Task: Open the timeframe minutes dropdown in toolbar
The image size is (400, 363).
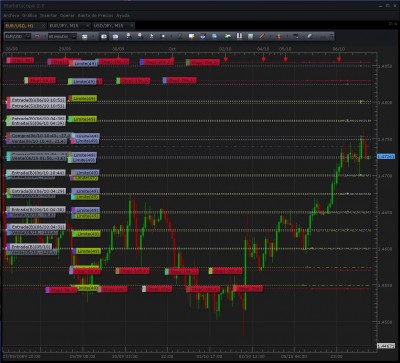Action: pos(62,36)
